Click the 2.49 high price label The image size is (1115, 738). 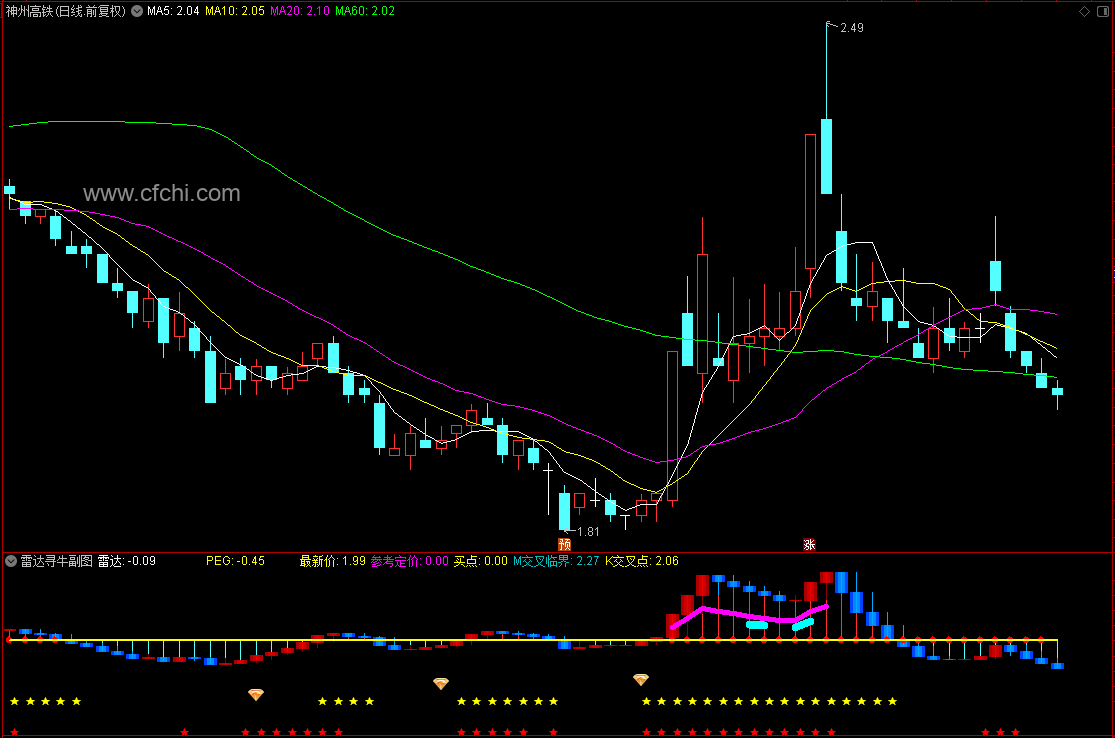[852, 28]
